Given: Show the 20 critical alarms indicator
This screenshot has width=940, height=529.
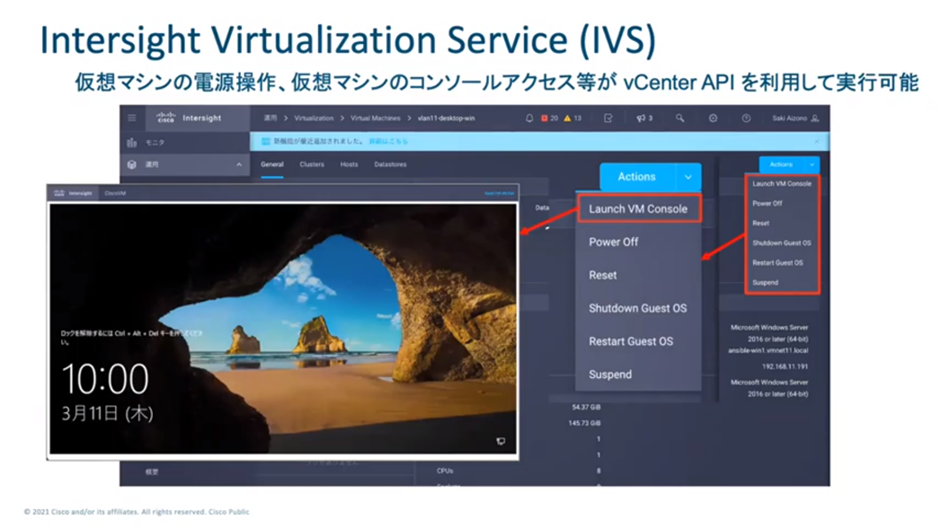Looking at the screenshot, I should 550,118.
